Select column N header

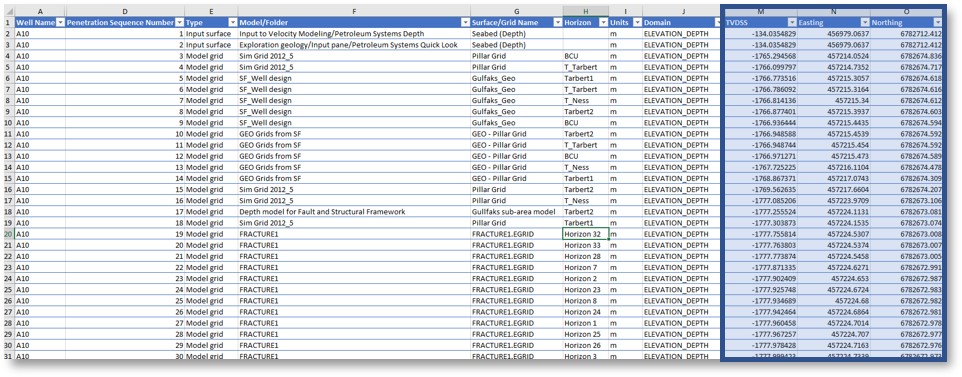(x=833, y=12)
